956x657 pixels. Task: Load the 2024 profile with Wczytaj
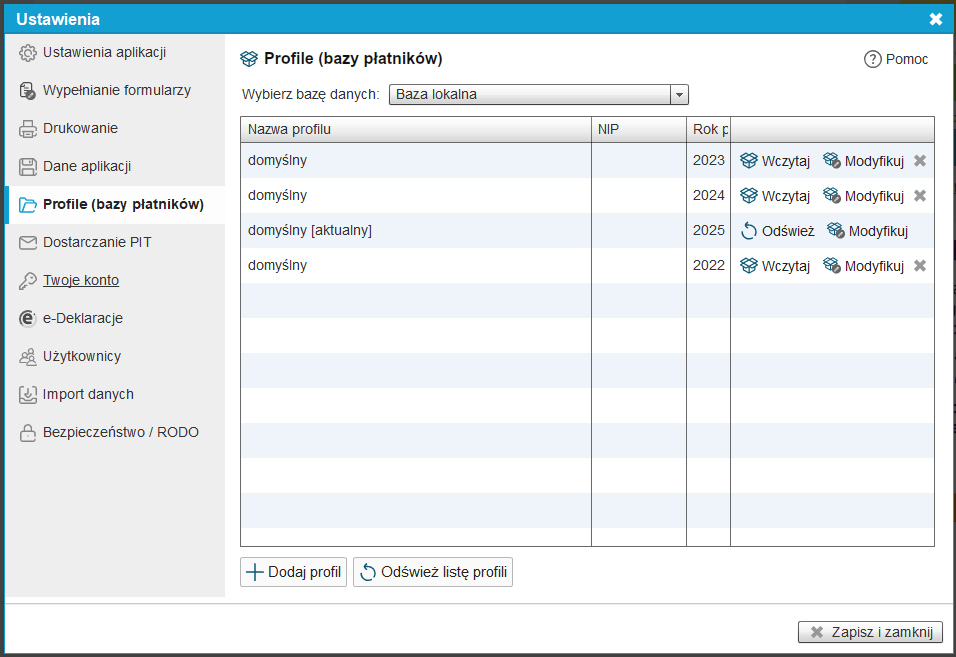(775, 196)
